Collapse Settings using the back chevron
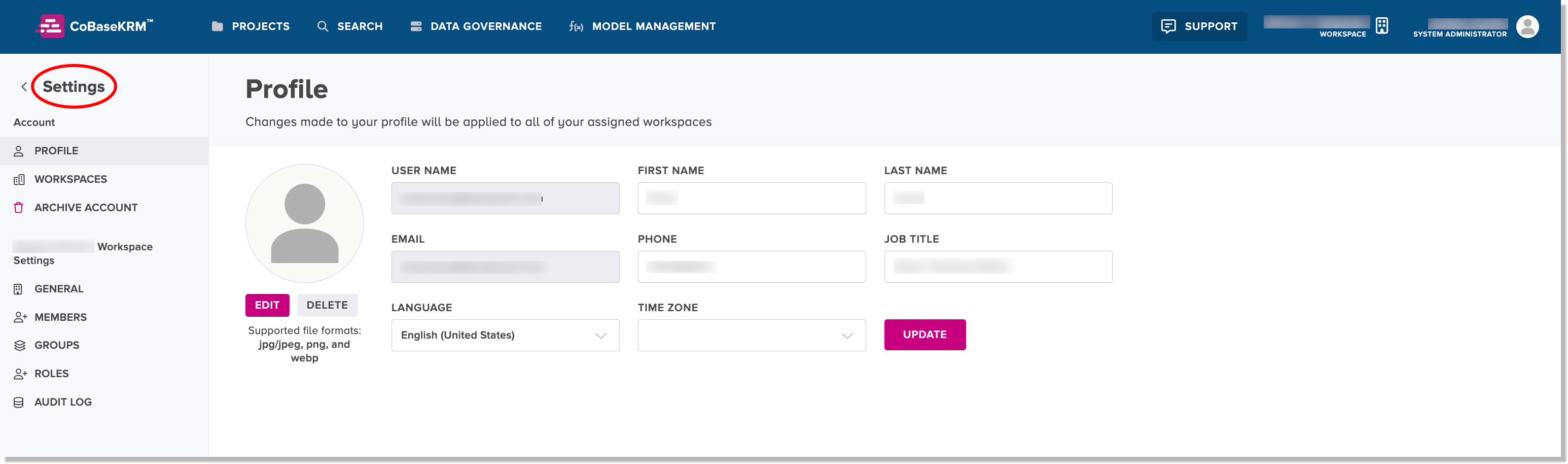Screen dimensions: 1568x464 (23, 86)
